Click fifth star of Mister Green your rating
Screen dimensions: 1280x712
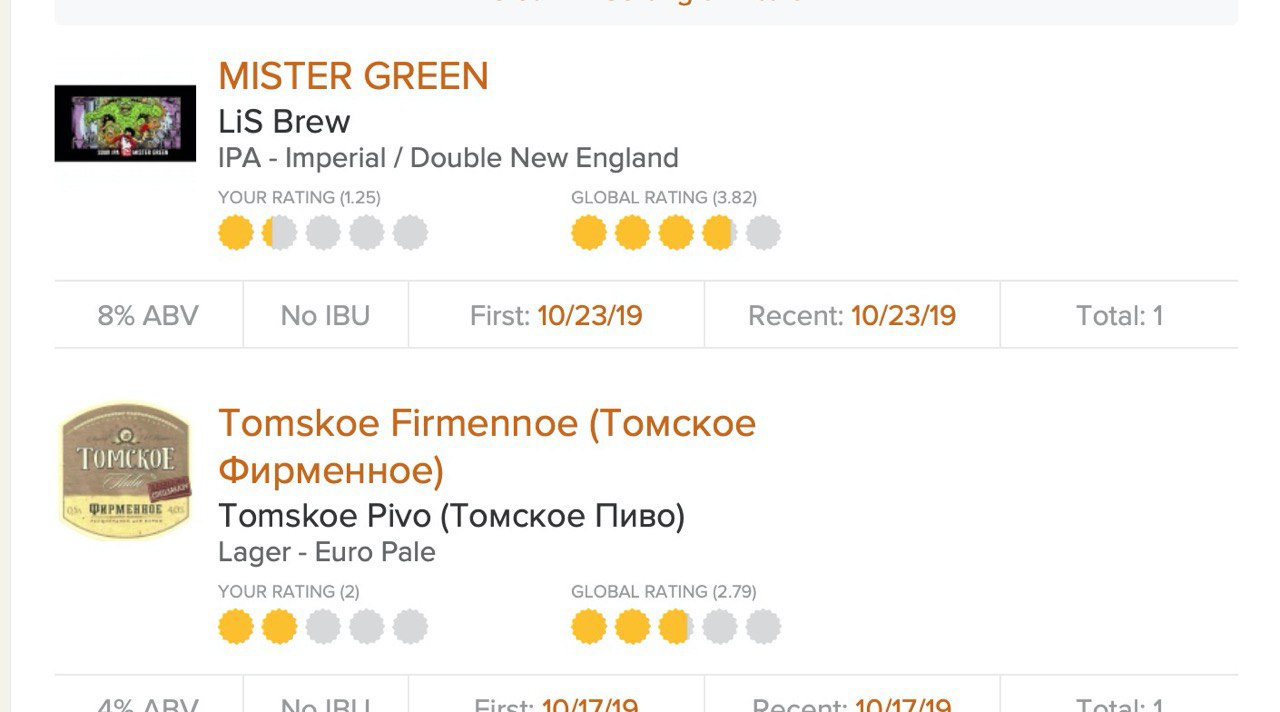(410, 233)
